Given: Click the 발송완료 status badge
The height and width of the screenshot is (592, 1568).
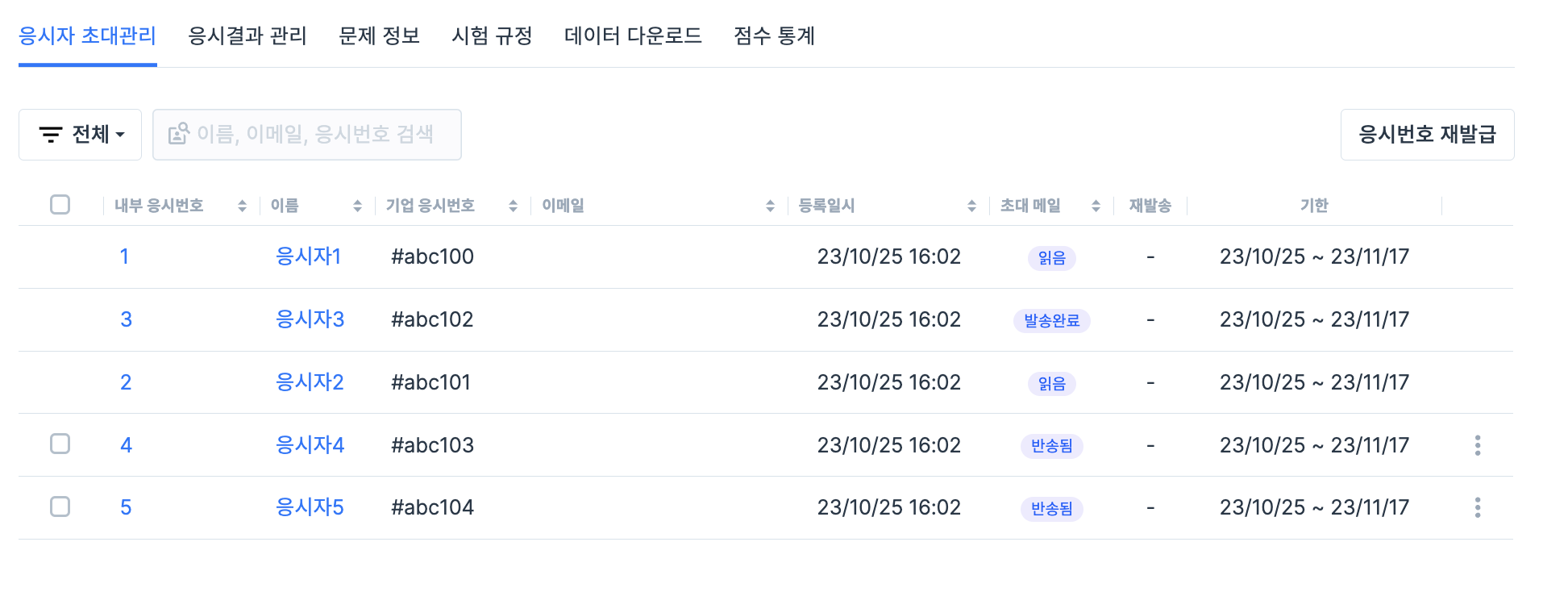Looking at the screenshot, I should point(1051,321).
